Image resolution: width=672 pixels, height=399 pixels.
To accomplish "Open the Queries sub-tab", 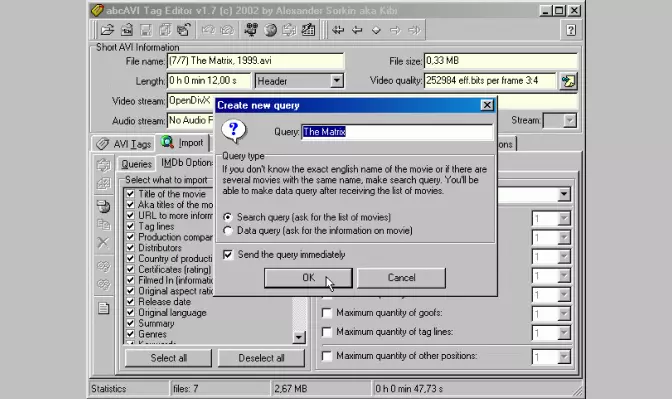I will click(136, 164).
